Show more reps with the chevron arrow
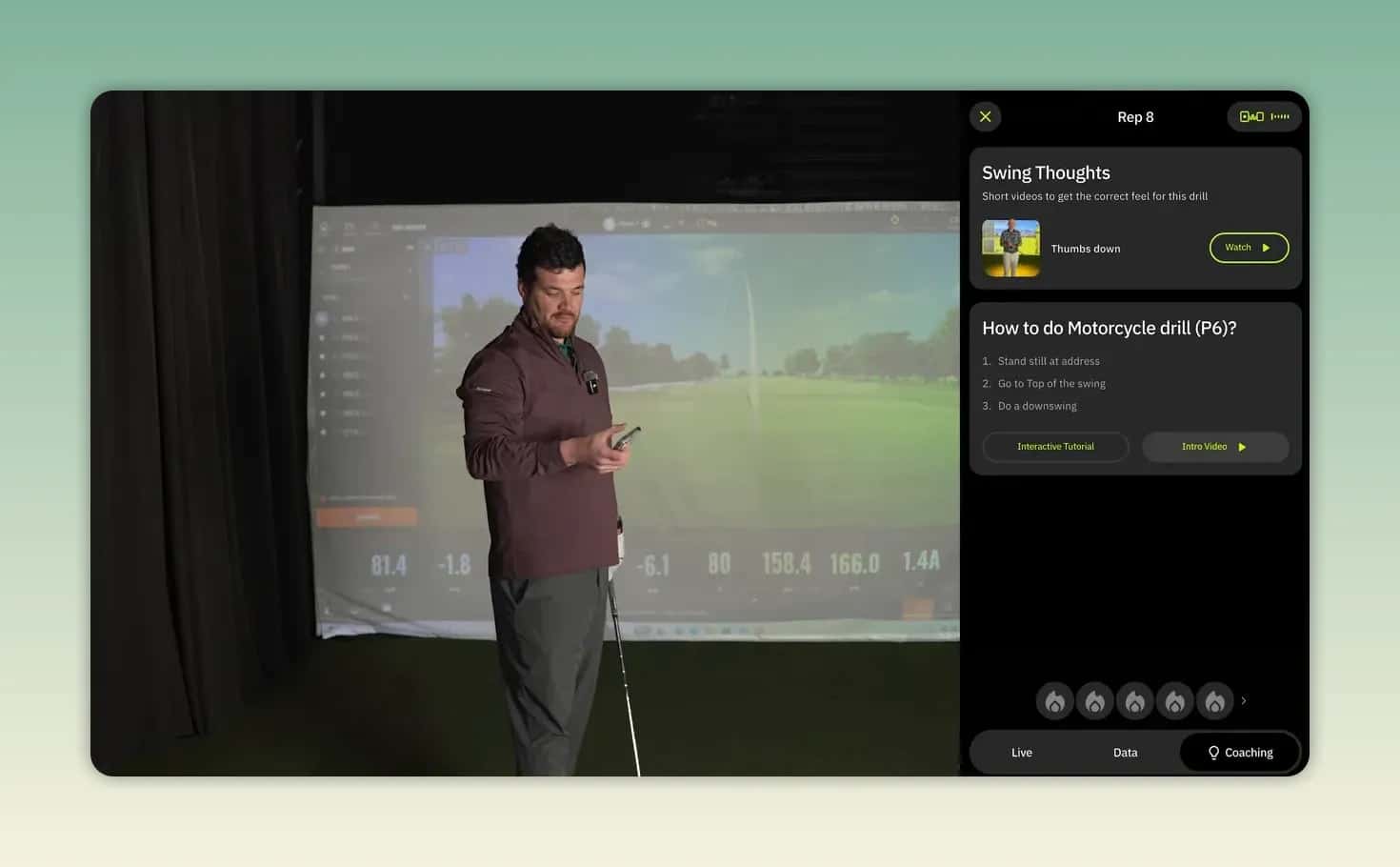Screen dimensions: 1400x867 coord(1244,700)
